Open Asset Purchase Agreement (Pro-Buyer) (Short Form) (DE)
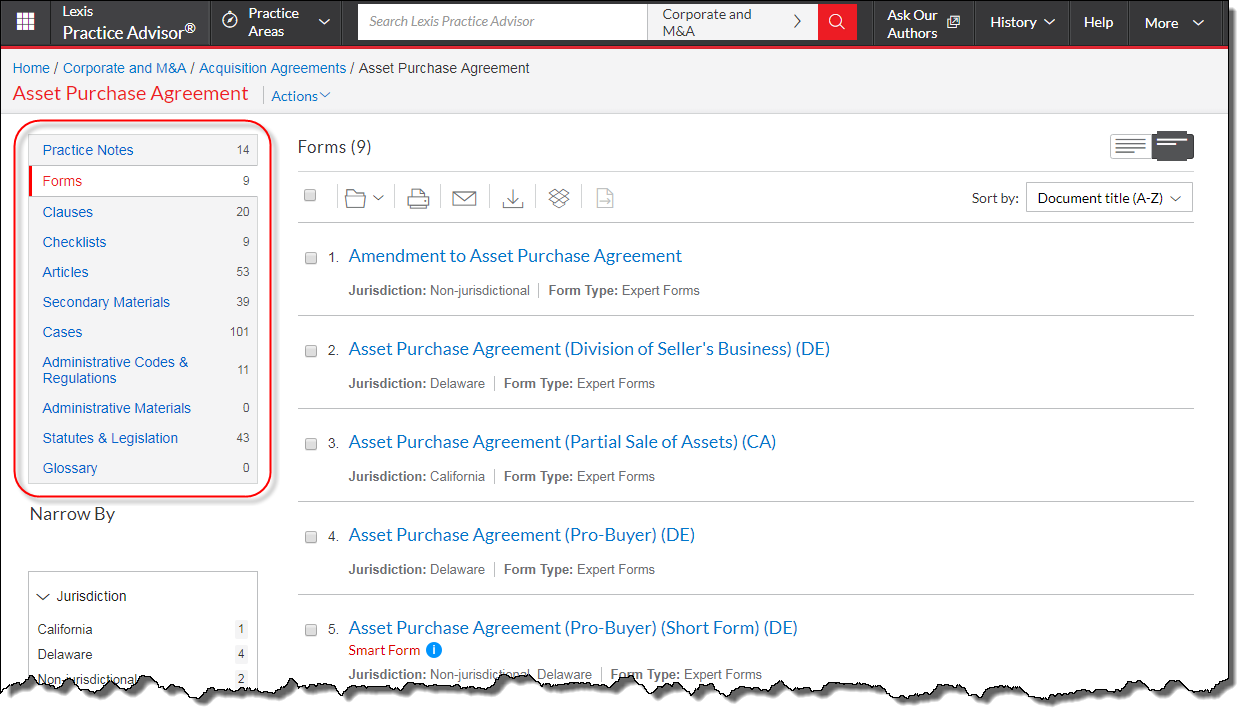 click(573, 628)
